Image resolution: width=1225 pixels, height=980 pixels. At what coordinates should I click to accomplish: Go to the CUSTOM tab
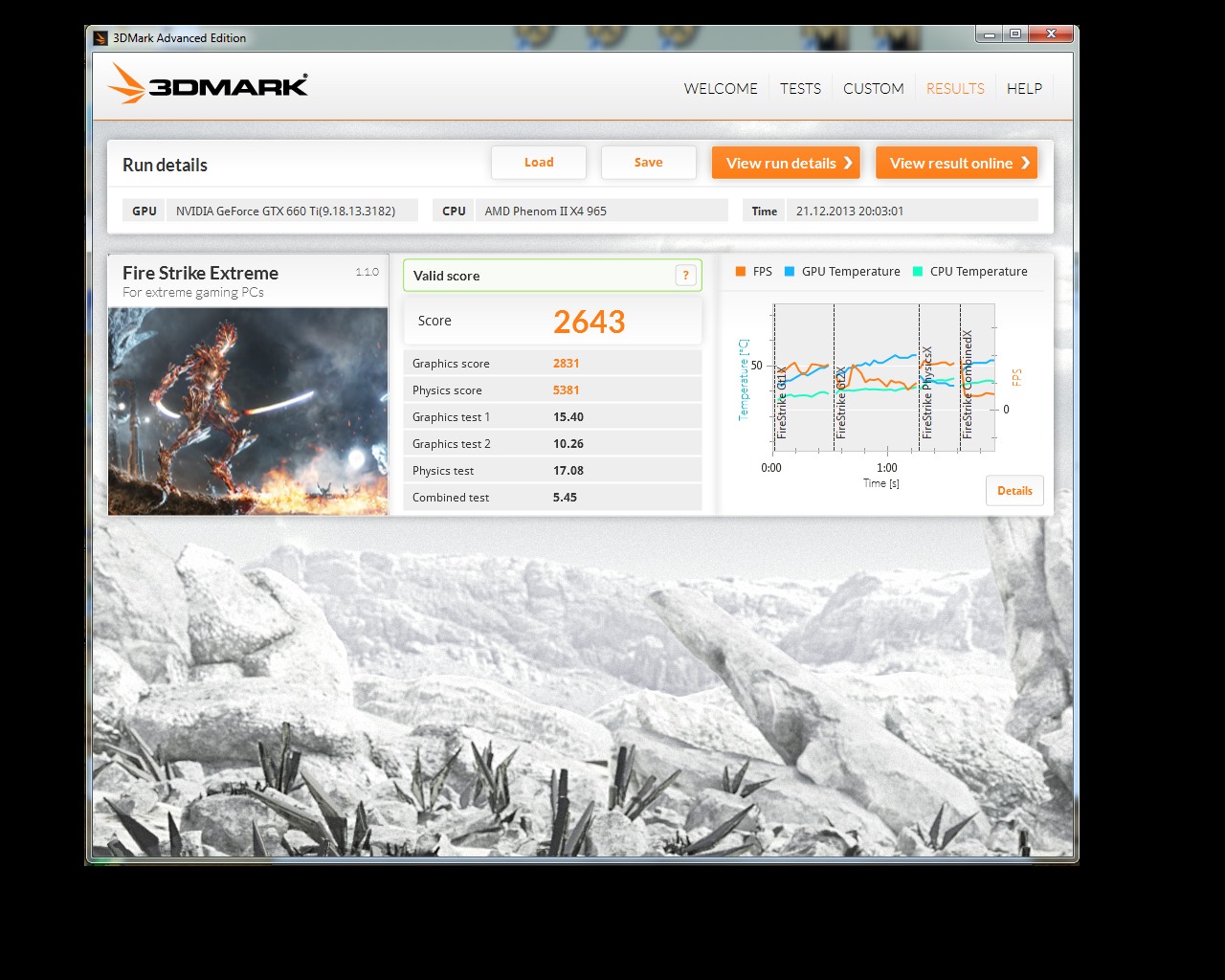[x=873, y=88]
